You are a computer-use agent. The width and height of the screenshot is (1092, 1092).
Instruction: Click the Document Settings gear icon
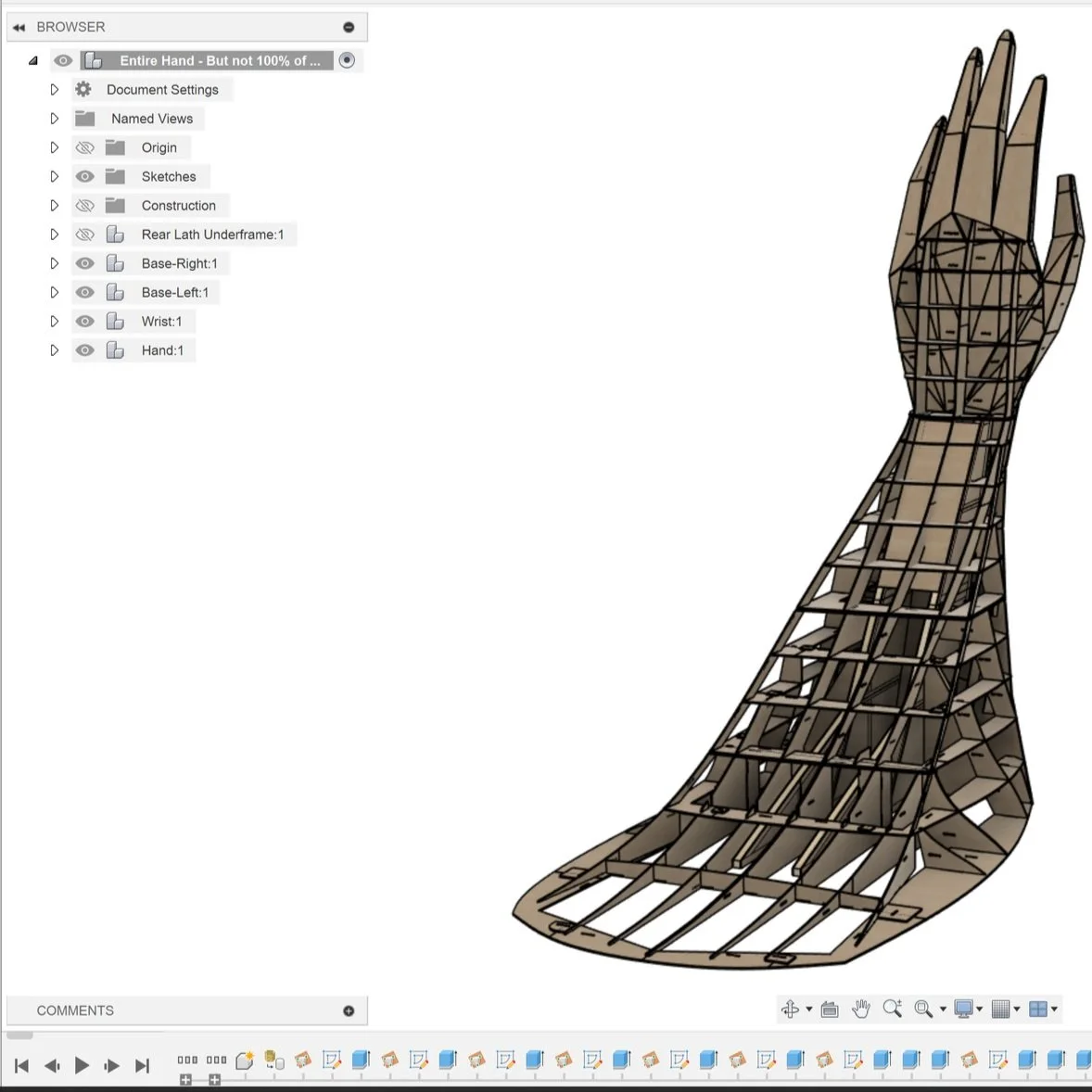pyautogui.click(x=83, y=89)
